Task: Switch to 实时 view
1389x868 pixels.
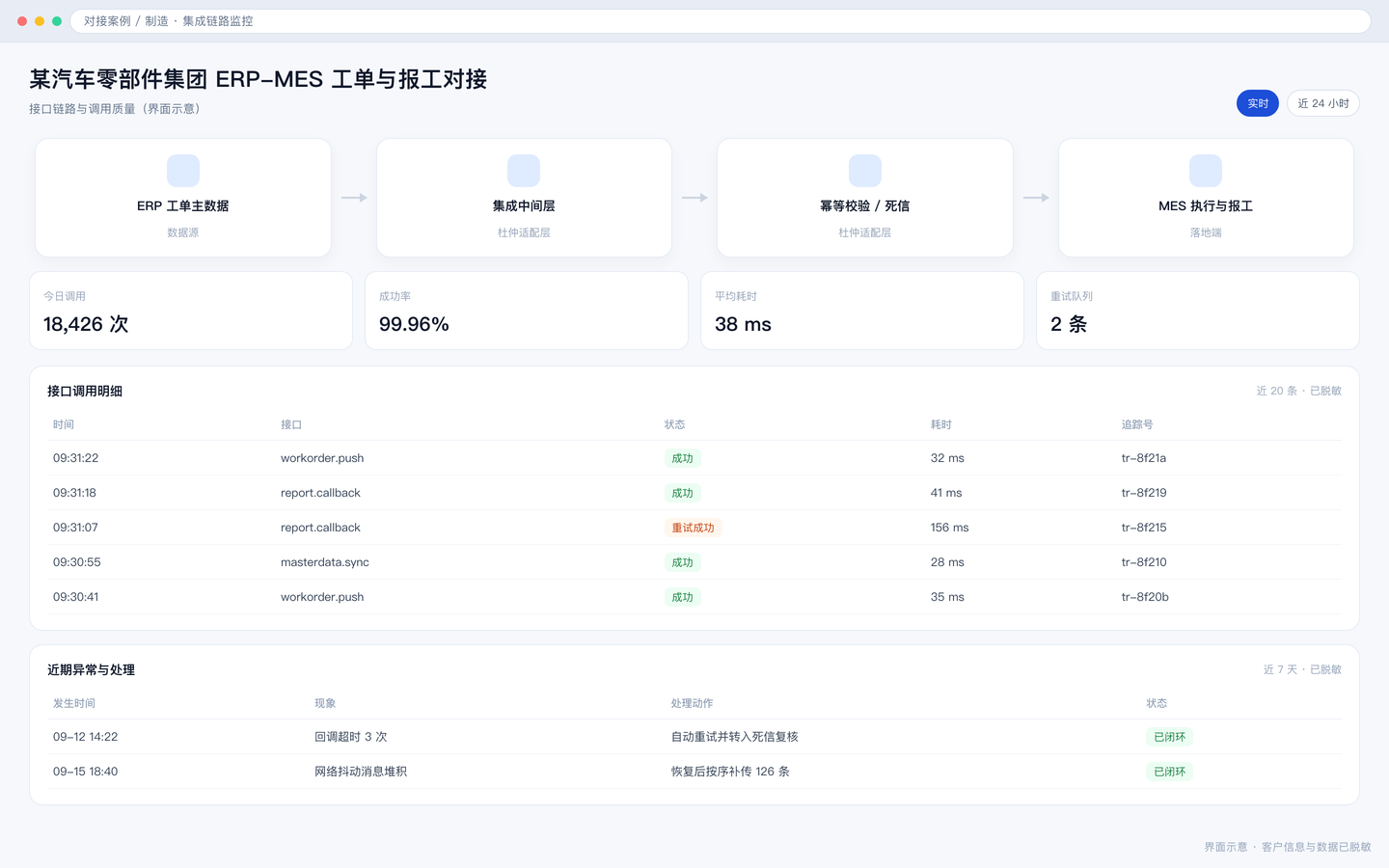Action: coord(1258,103)
